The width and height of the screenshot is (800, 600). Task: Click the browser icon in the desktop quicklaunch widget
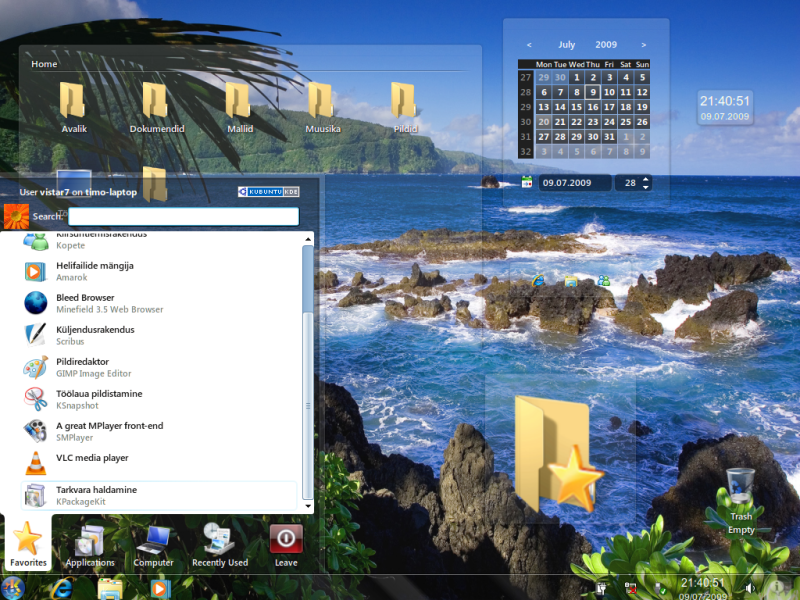click(x=538, y=280)
